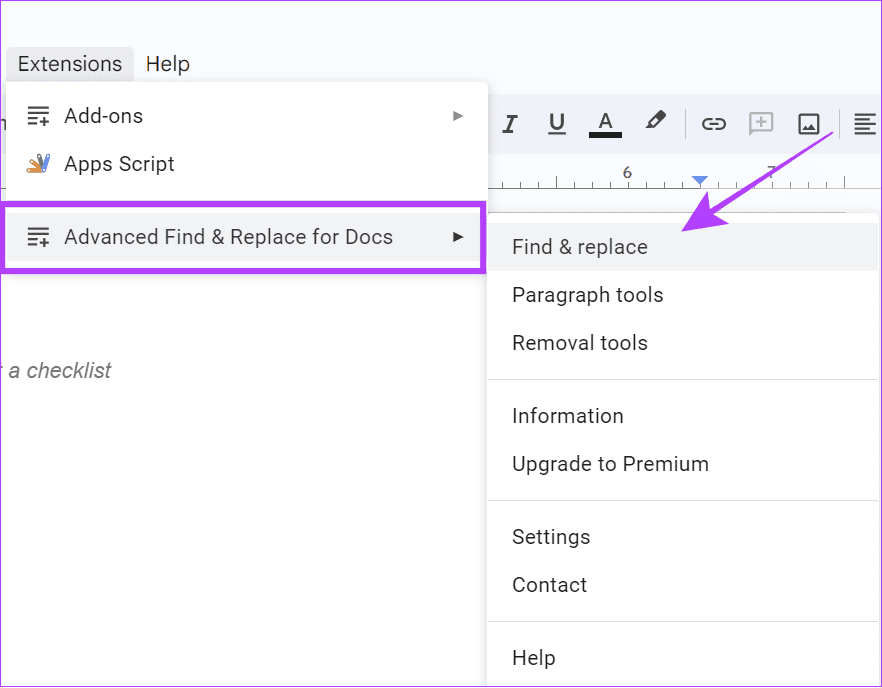The image size is (882, 688).
Task: Toggle italic formatting
Action: click(x=510, y=124)
